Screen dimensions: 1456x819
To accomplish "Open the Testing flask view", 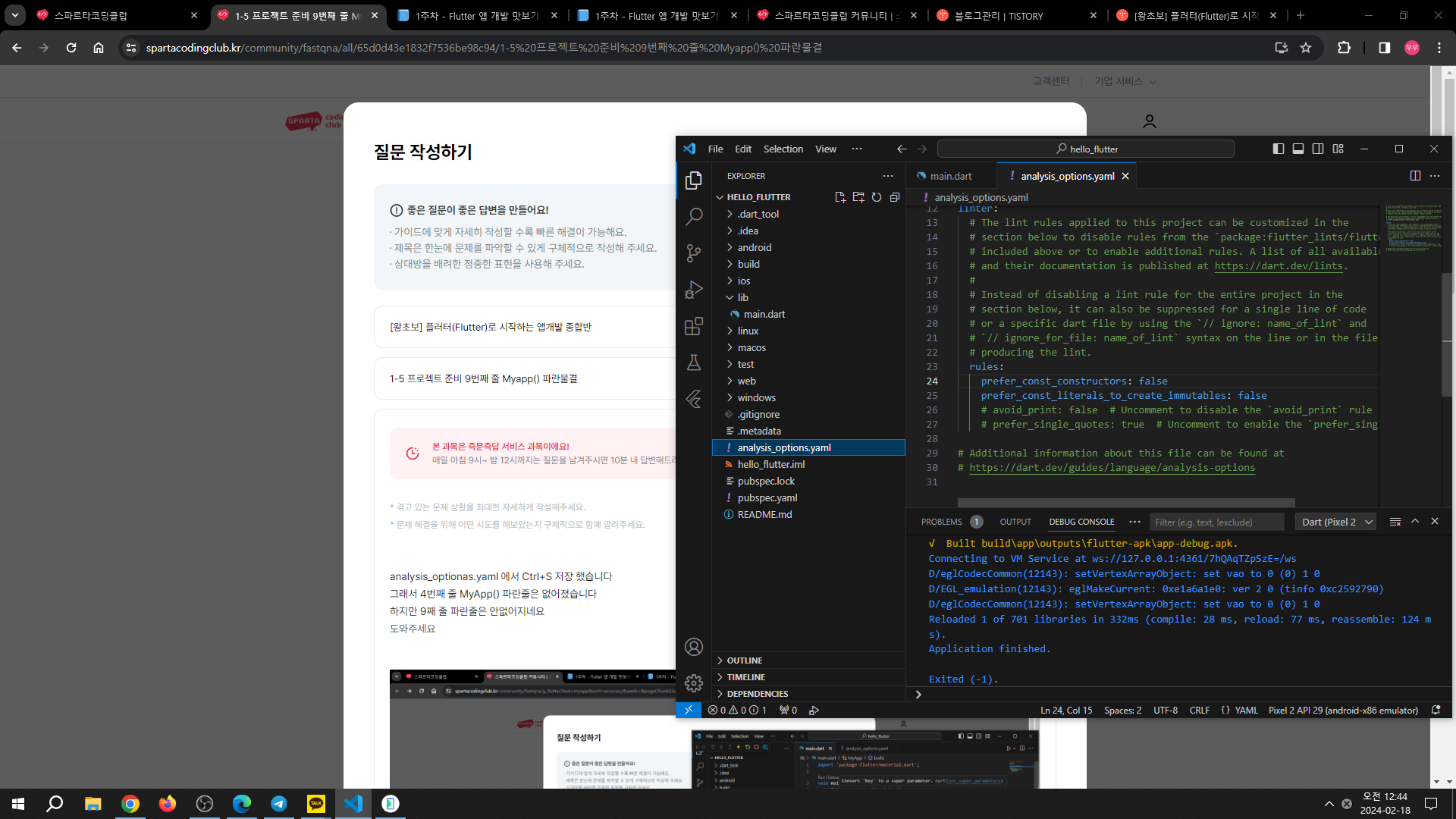I will pyautogui.click(x=693, y=362).
